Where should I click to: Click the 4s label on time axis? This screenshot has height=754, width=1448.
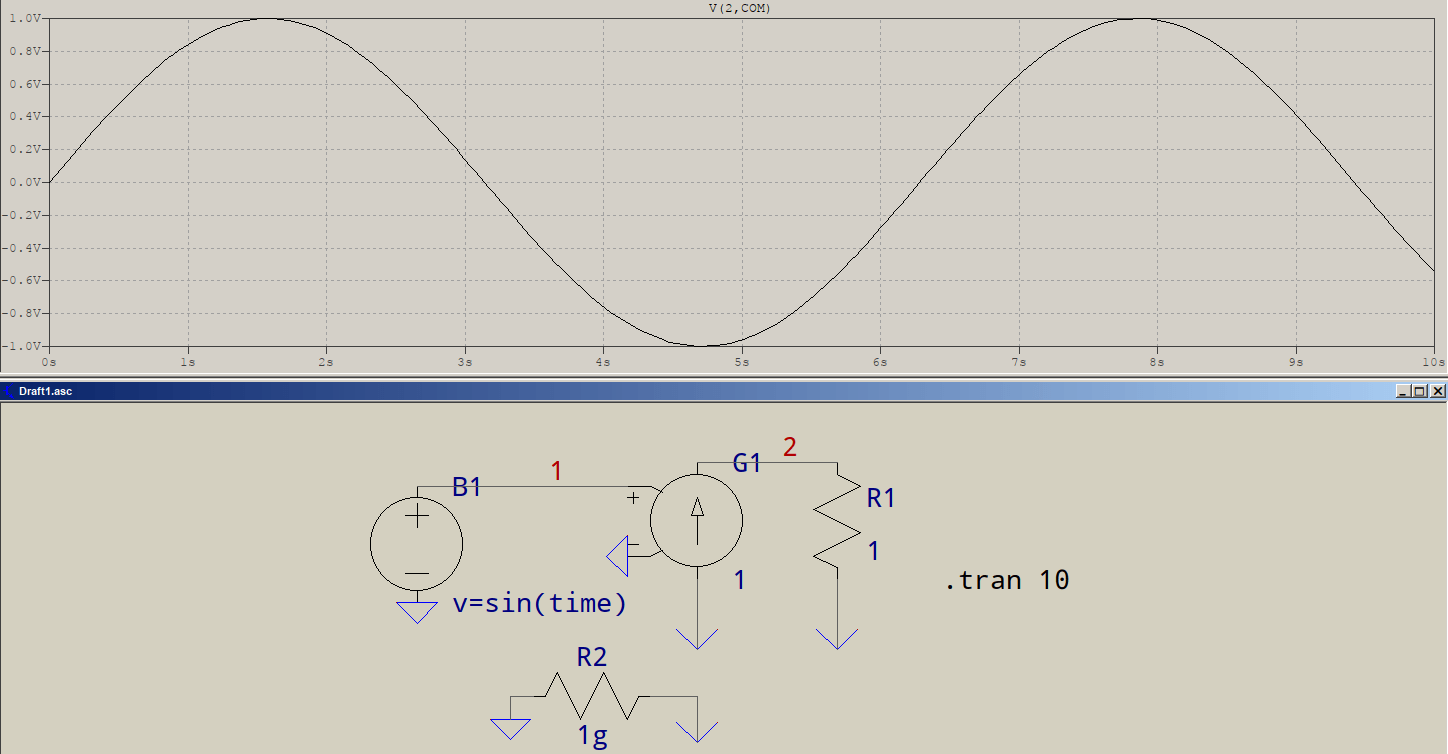[602, 360]
